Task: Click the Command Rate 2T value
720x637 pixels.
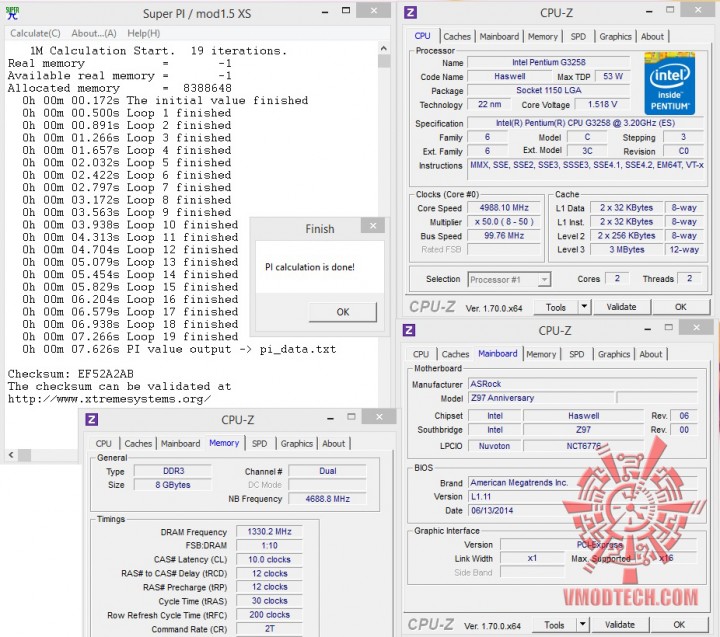Action: [x=270, y=629]
